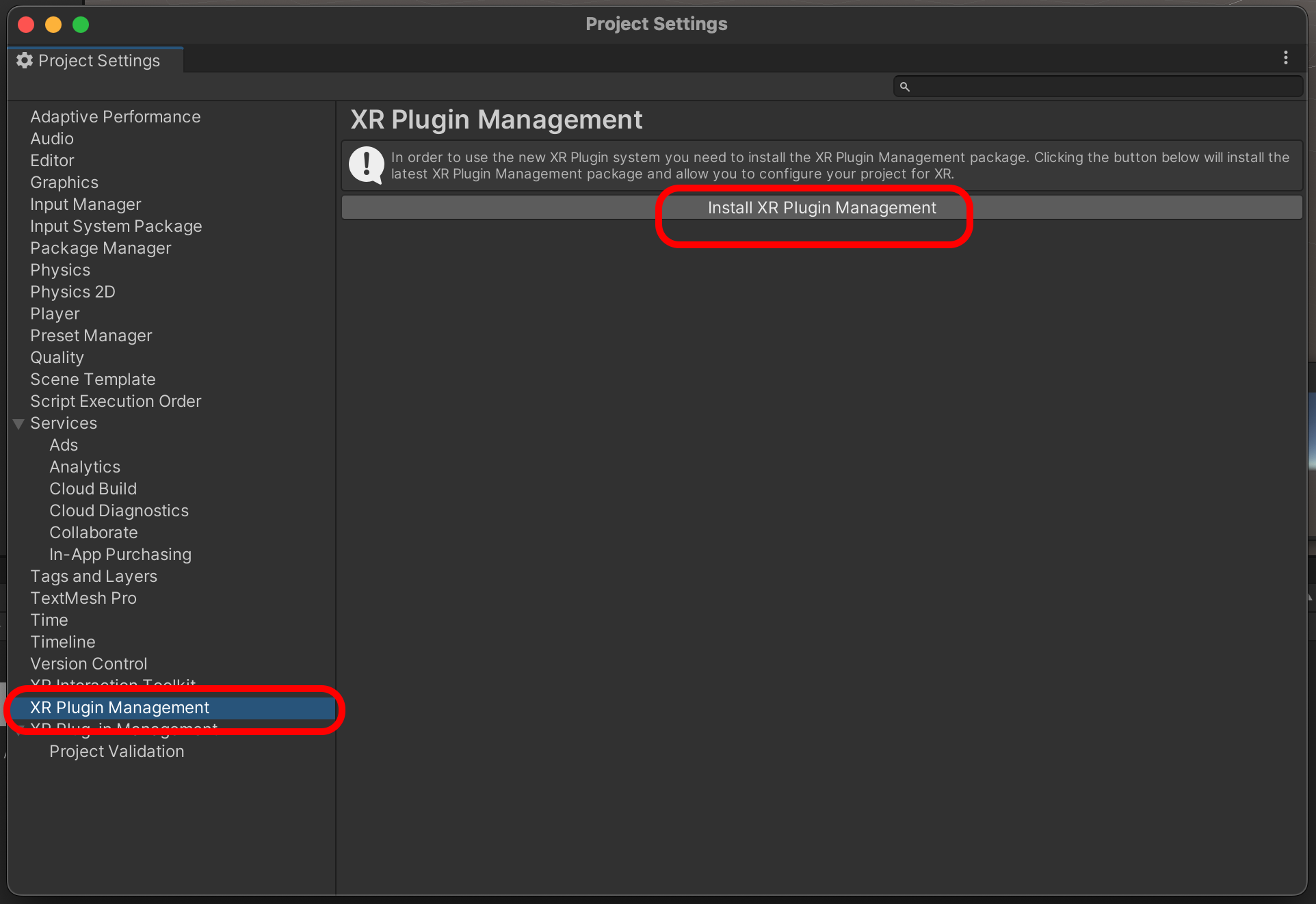
Task: Open the Player settings
Action: (x=55, y=314)
